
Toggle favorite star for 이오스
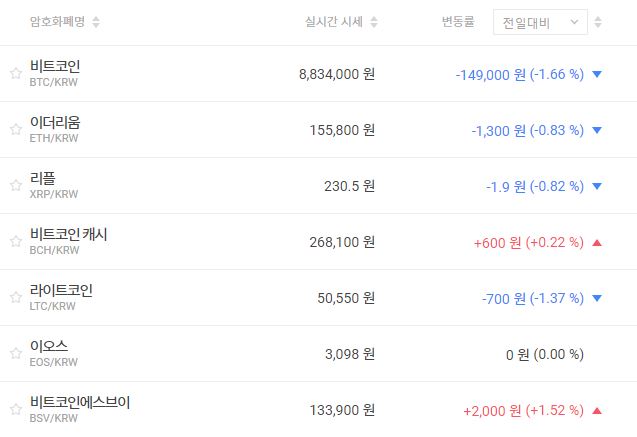15,353
